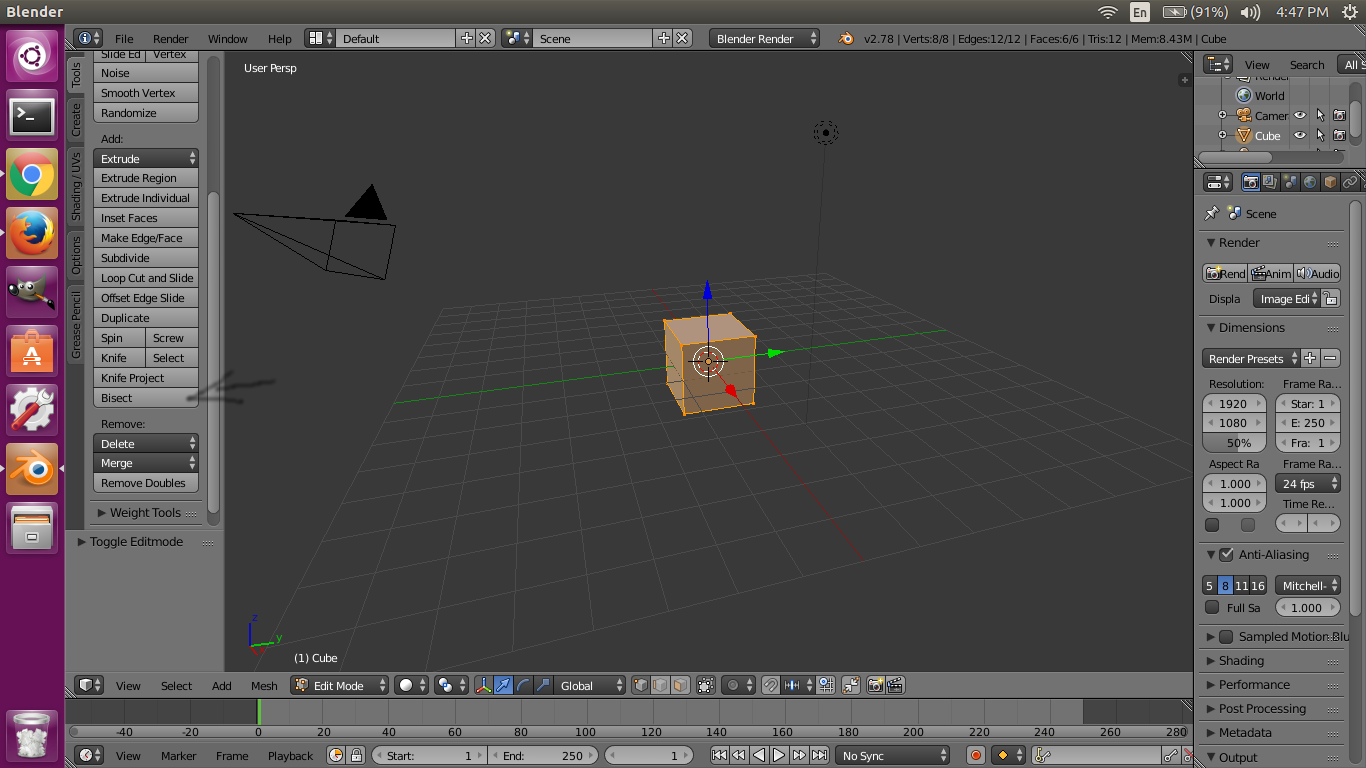Select the scale manipulator icon
The image size is (1366, 768).
coord(543,685)
